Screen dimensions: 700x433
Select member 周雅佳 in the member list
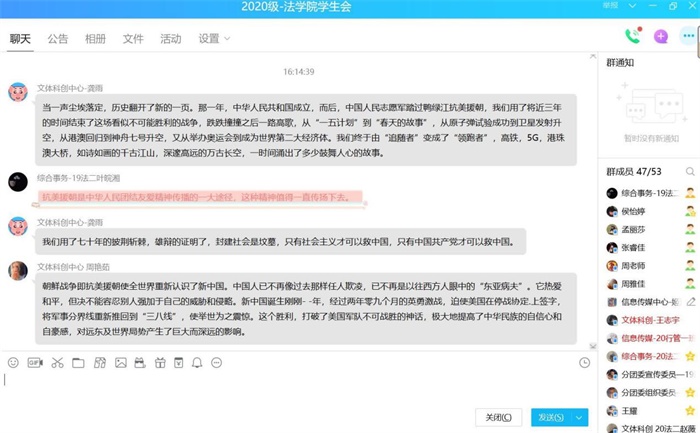point(651,284)
